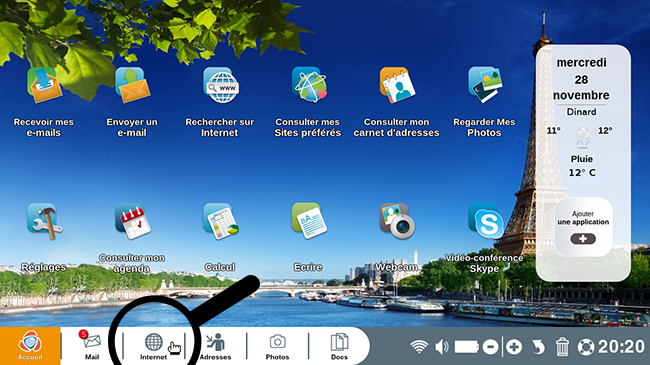Open Envoyer un e-mail app
This screenshot has height=365, width=650.
click(132, 86)
